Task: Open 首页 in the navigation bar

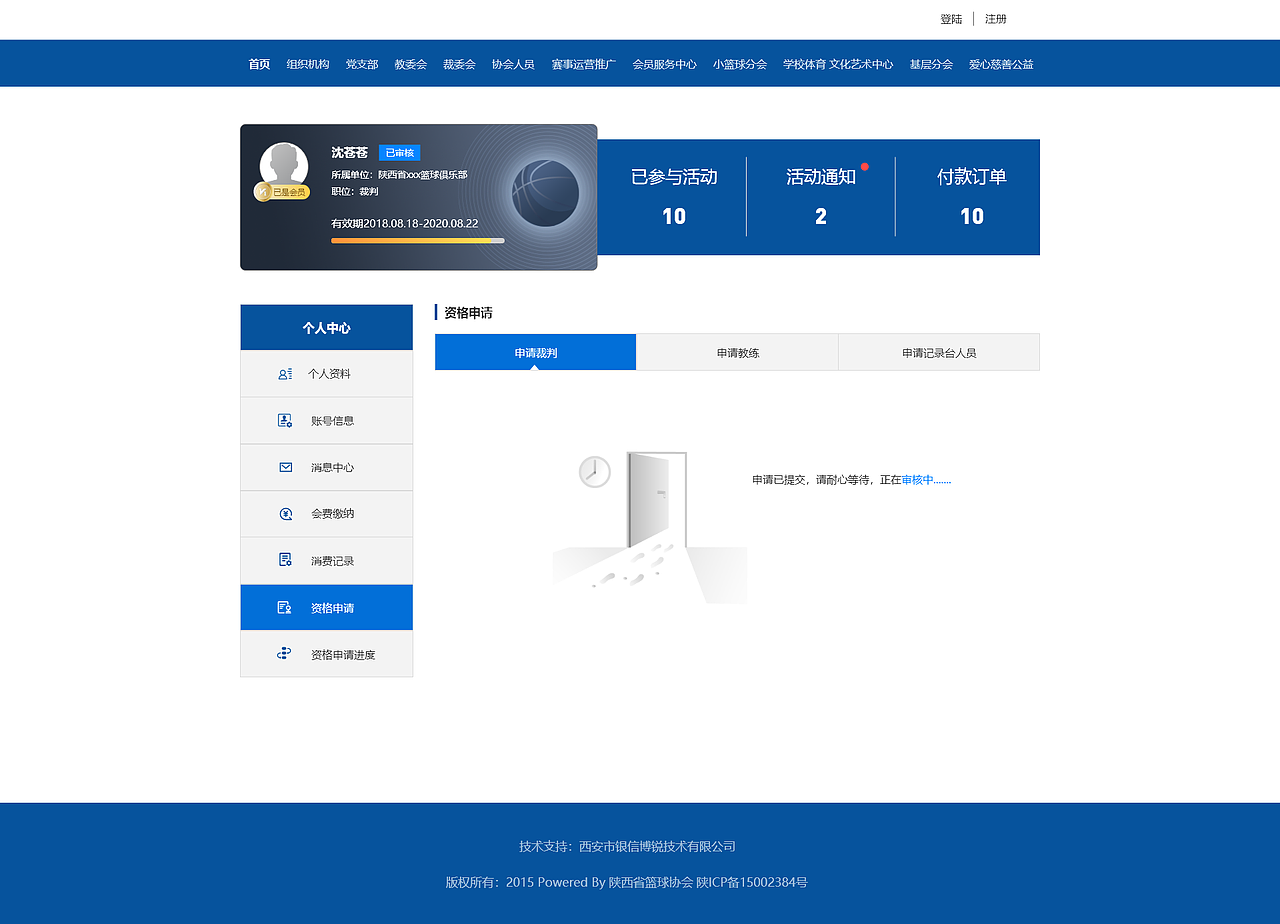Action: (259, 64)
